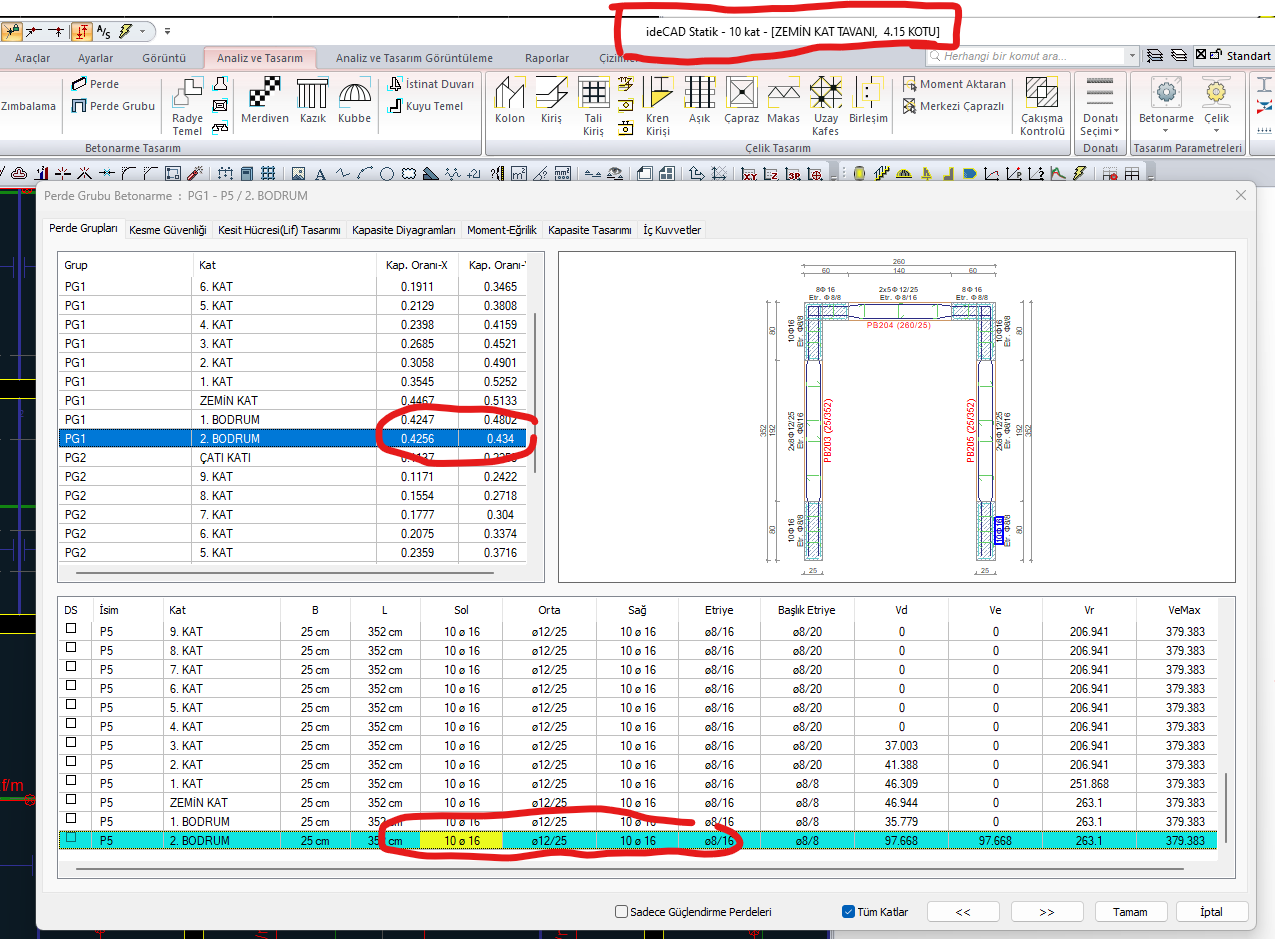Viewport: 1275px width, 939px height.
Task: Click the Vd column header
Action: [x=901, y=609]
